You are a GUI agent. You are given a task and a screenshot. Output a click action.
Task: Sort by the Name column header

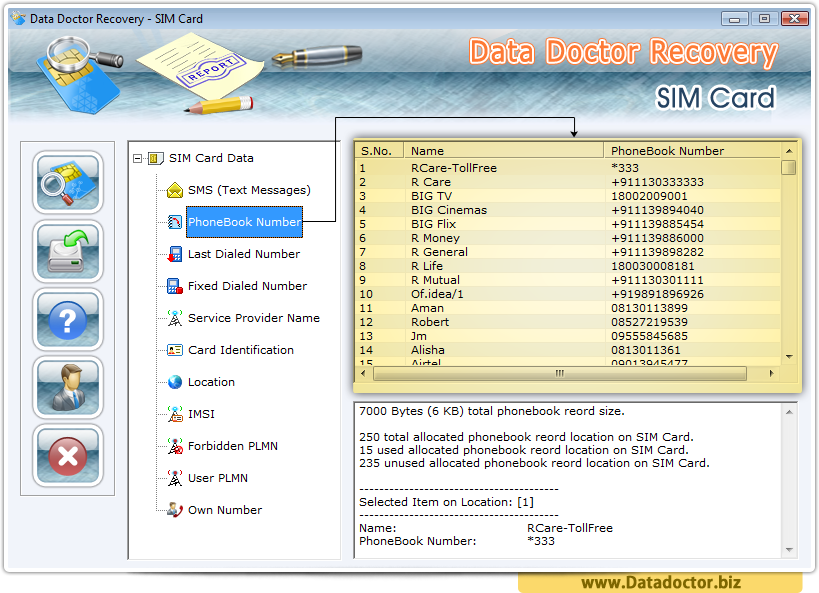504,150
